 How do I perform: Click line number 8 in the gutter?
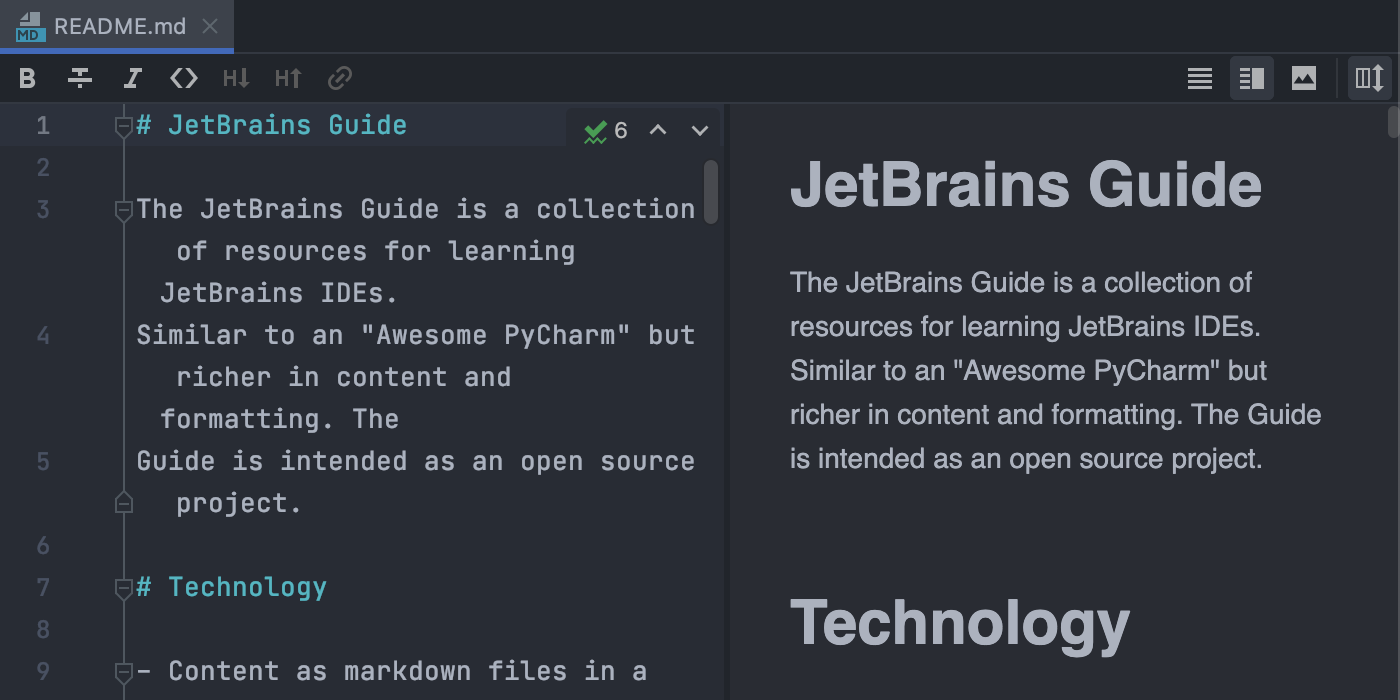pyautogui.click(x=42, y=629)
